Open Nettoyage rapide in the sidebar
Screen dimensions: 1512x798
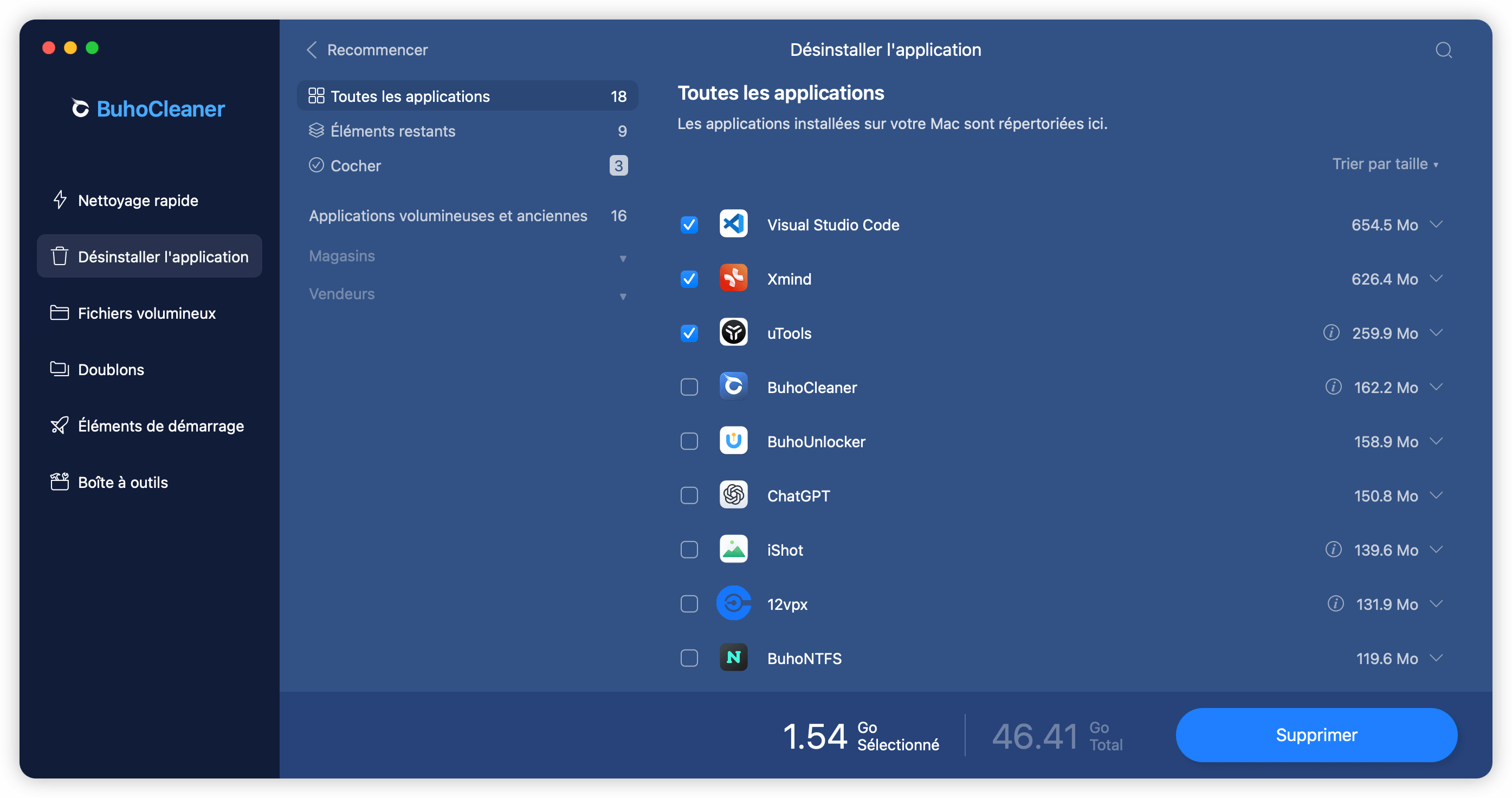pos(149,200)
